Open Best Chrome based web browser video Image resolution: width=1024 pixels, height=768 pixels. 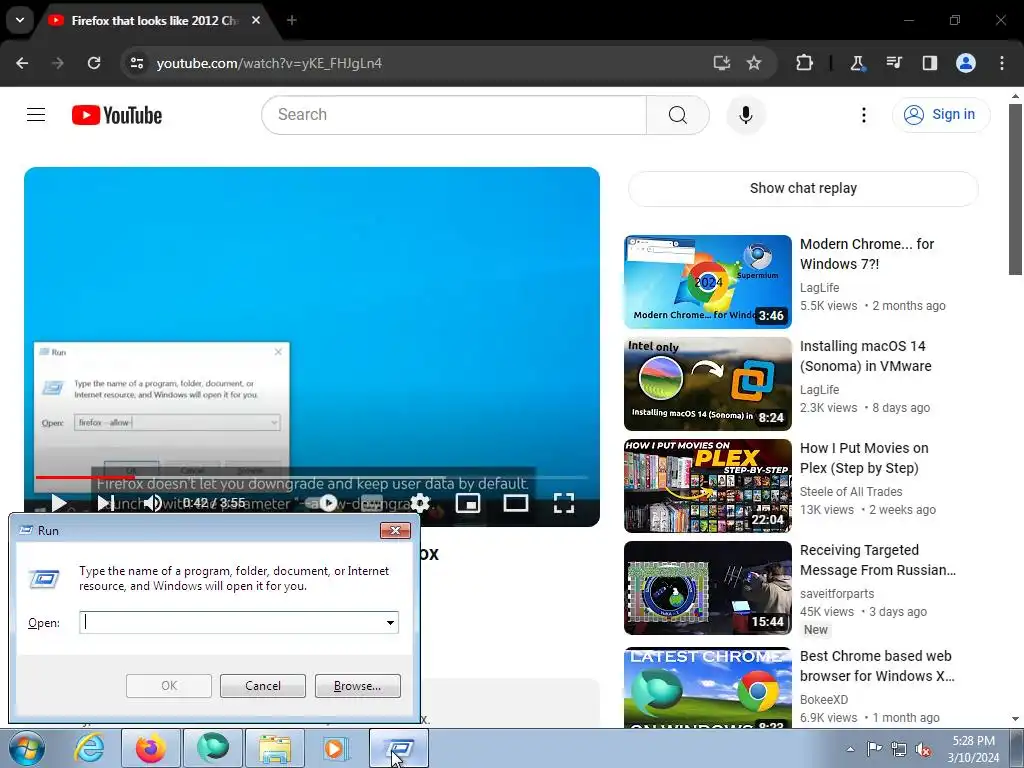coord(877,666)
